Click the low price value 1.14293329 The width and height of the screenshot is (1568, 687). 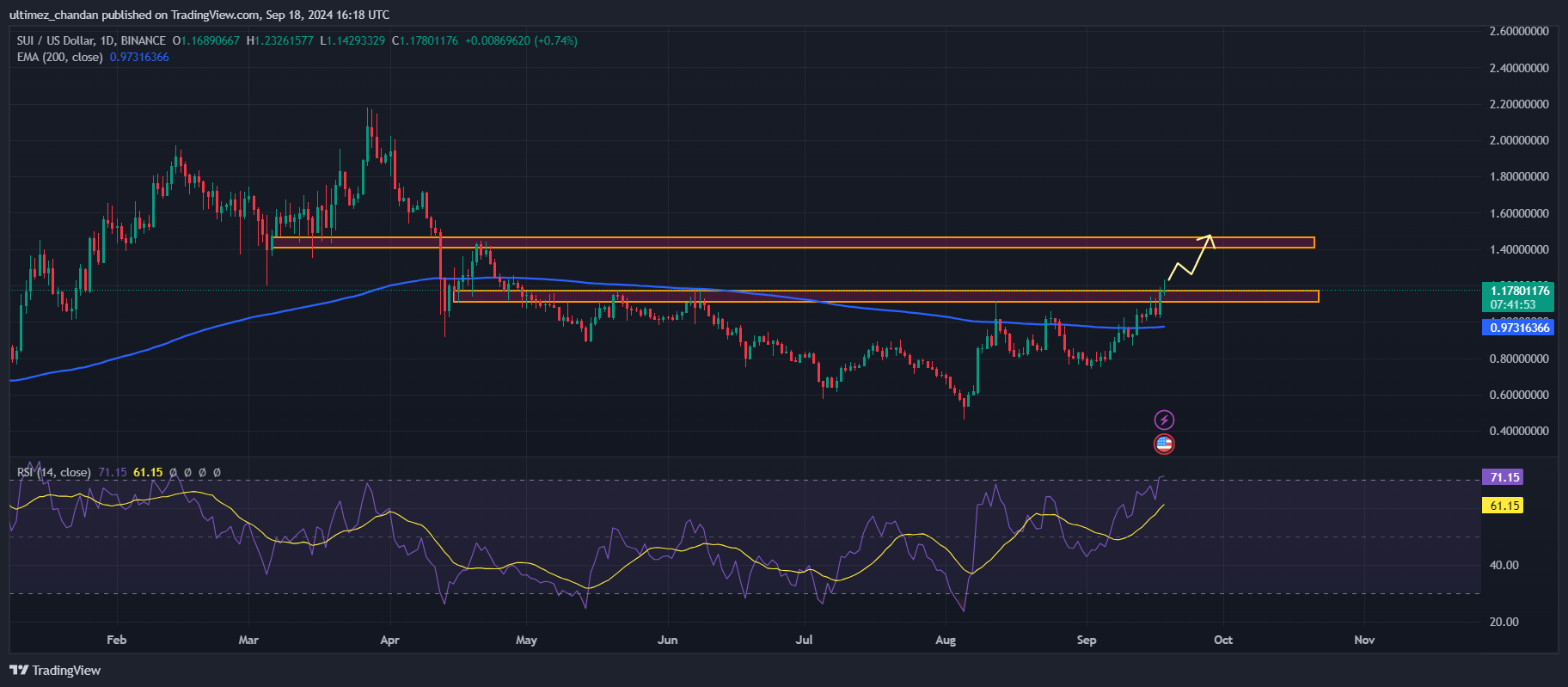356,40
